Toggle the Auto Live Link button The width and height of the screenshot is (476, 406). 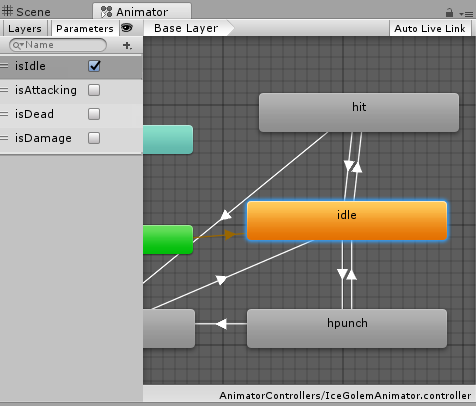430,29
